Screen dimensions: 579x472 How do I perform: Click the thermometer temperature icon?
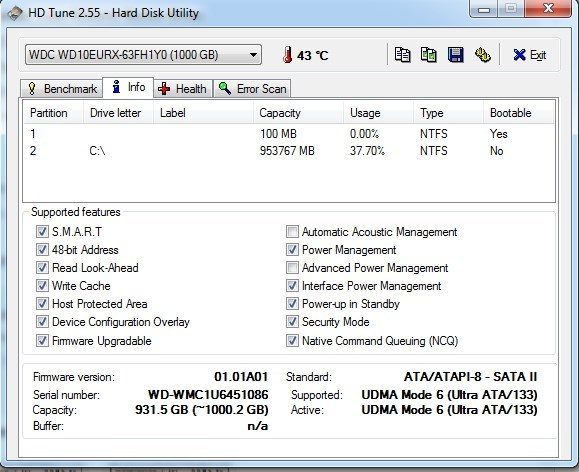287,55
